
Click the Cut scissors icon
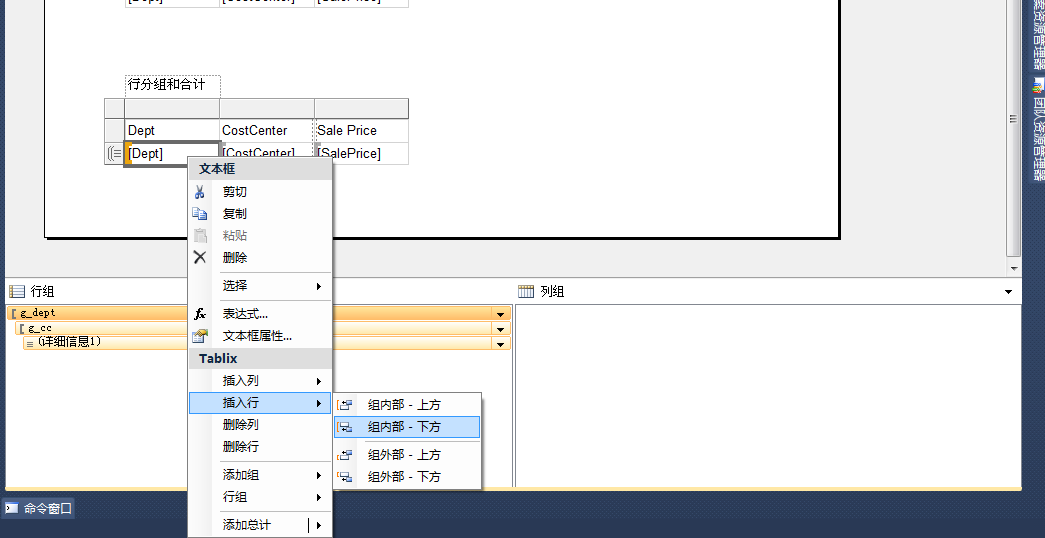[199, 192]
